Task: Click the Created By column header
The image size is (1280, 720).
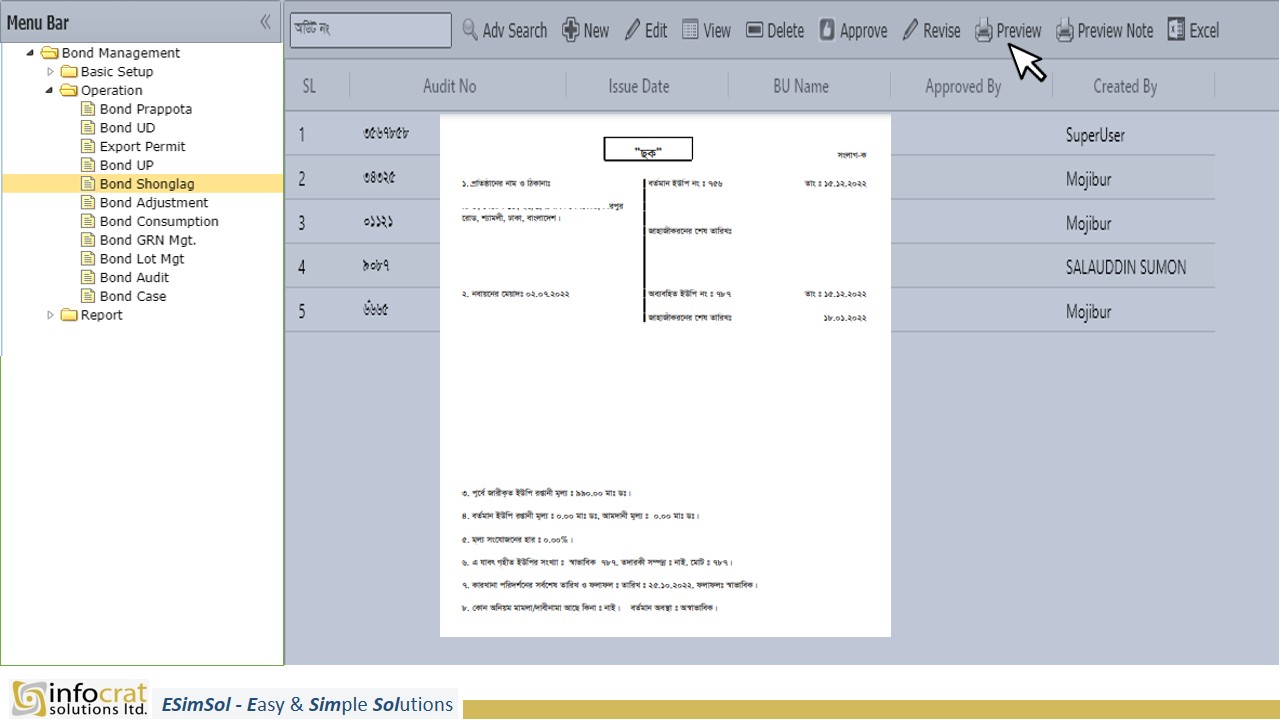Action: [1125, 86]
